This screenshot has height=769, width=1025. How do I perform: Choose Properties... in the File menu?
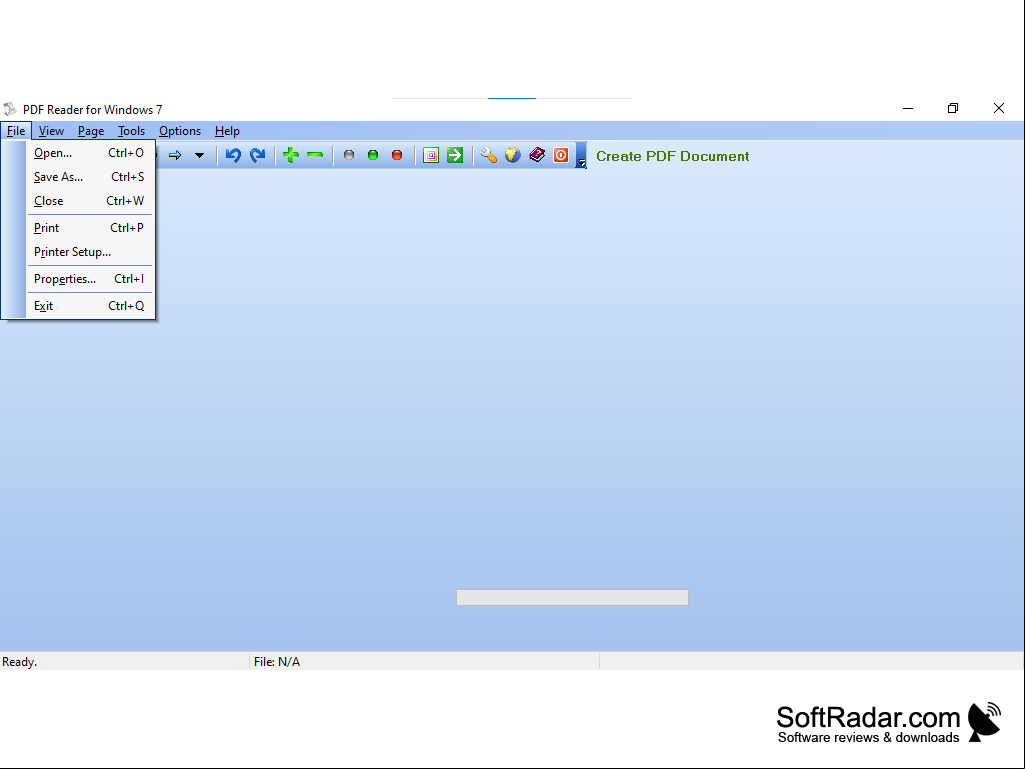pyautogui.click(x=89, y=279)
